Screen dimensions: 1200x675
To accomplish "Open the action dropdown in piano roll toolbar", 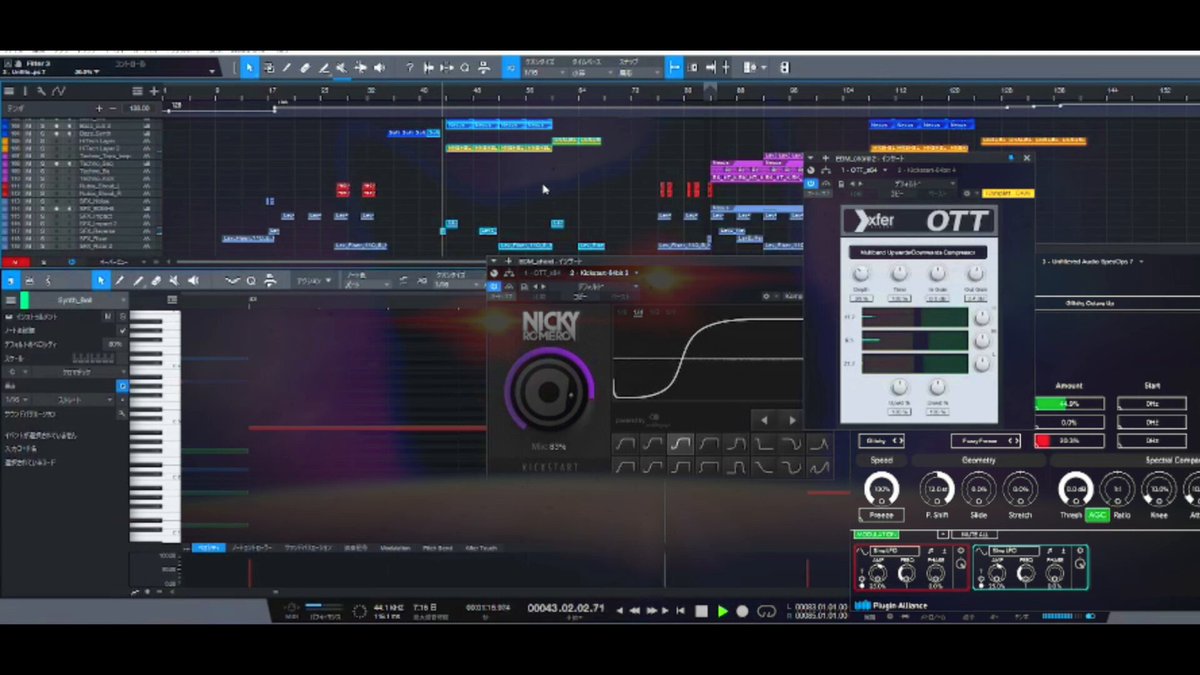I will click(312, 281).
